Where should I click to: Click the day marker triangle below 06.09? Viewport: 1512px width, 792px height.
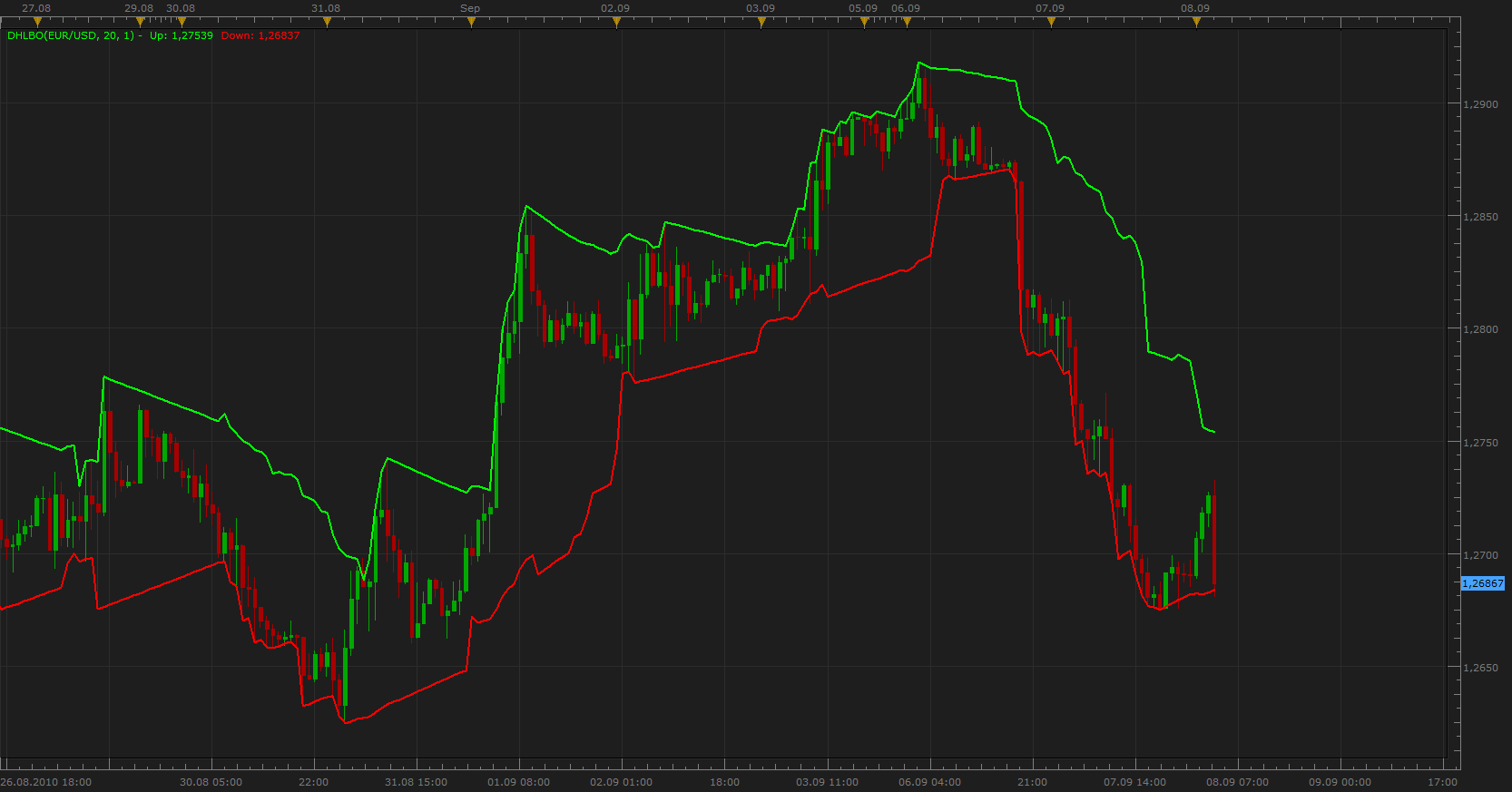click(x=907, y=22)
